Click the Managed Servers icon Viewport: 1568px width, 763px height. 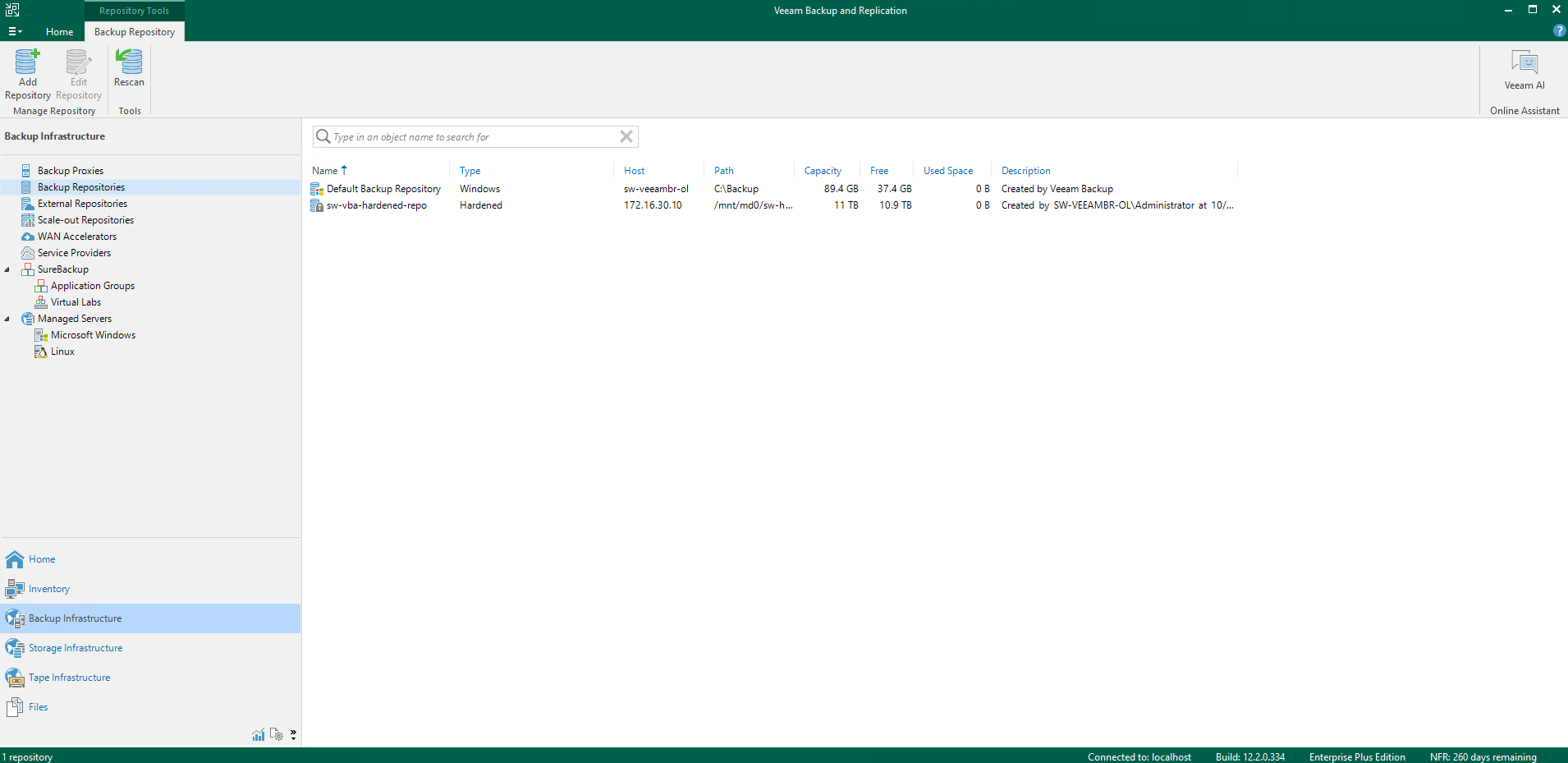tap(28, 319)
